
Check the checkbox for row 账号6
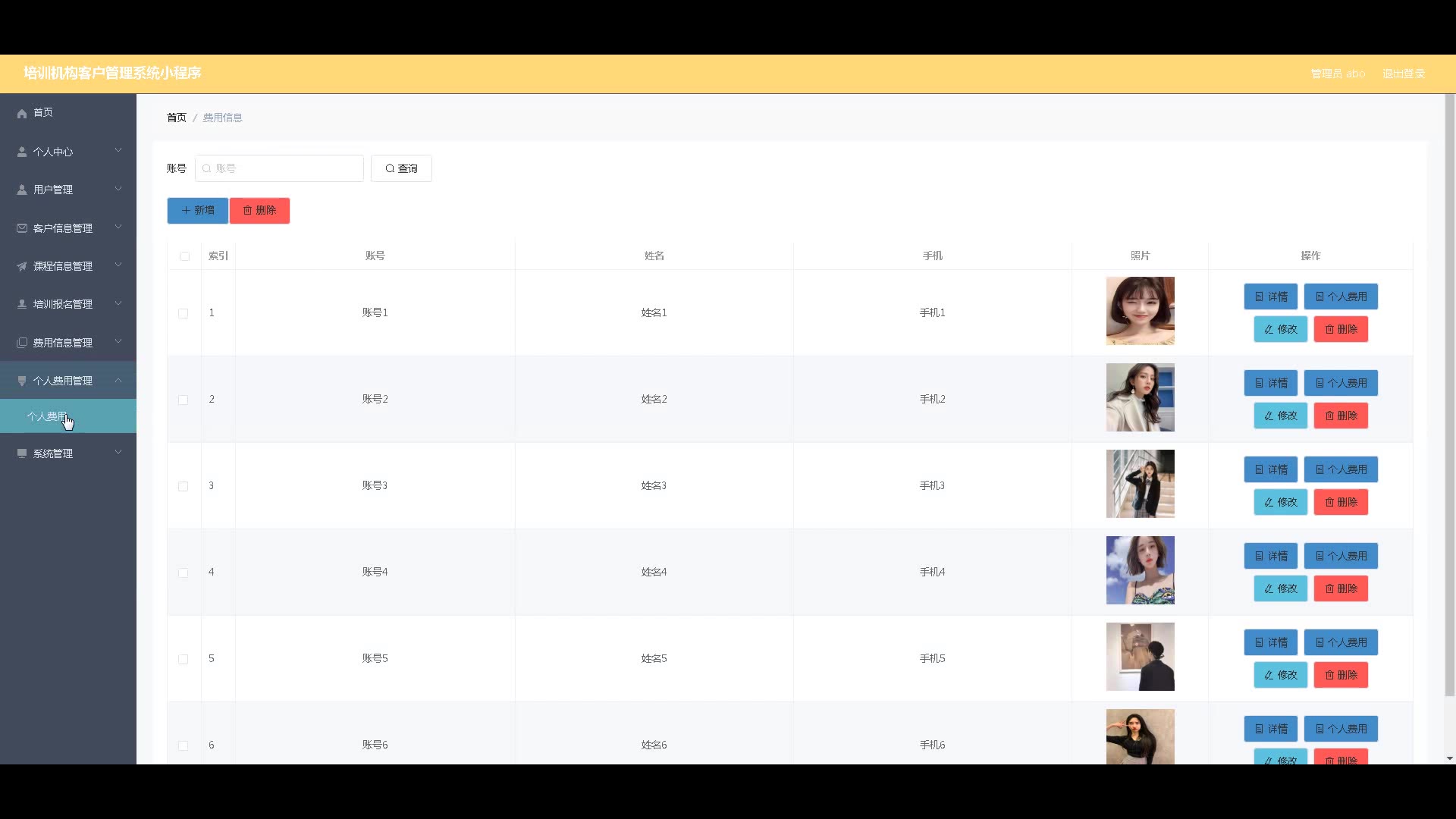tap(183, 745)
